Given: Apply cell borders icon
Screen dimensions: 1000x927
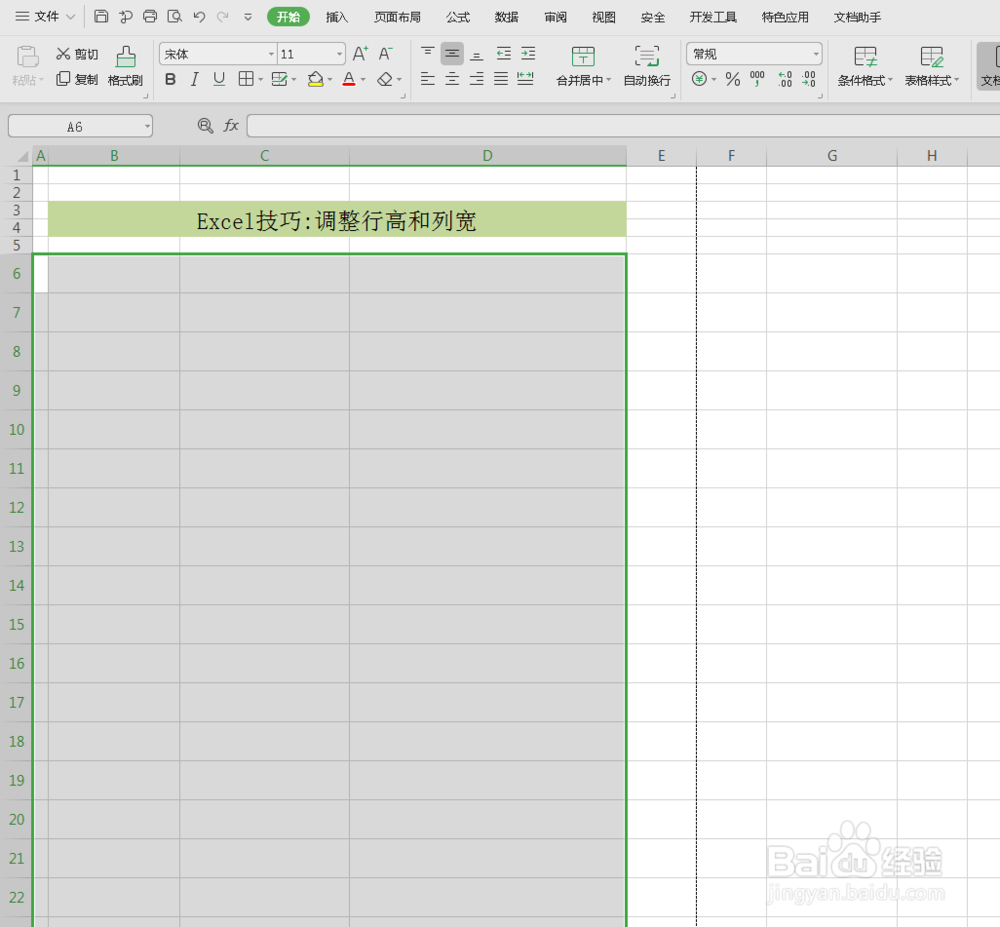Looking at the screenshot, I should point(246,78).
